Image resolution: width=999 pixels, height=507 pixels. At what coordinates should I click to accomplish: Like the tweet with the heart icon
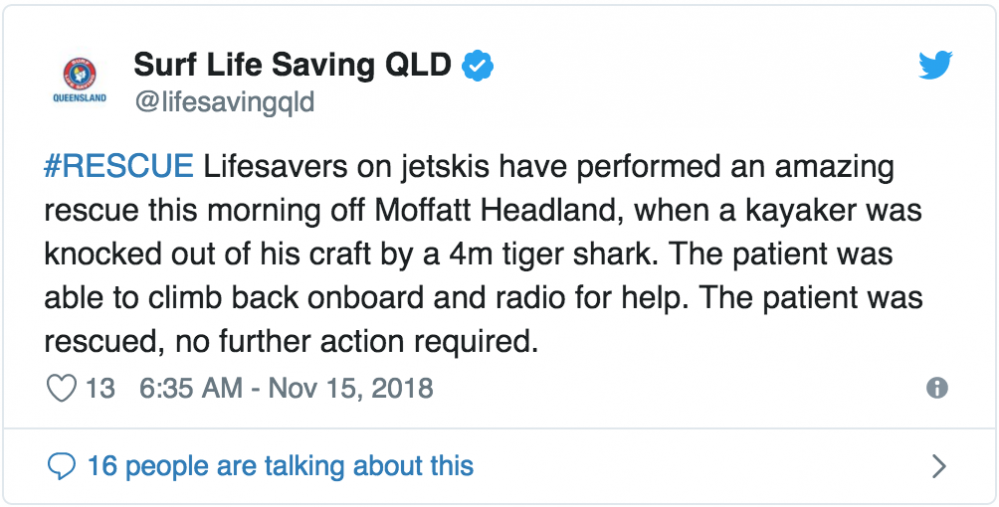[x=62, y=388]
